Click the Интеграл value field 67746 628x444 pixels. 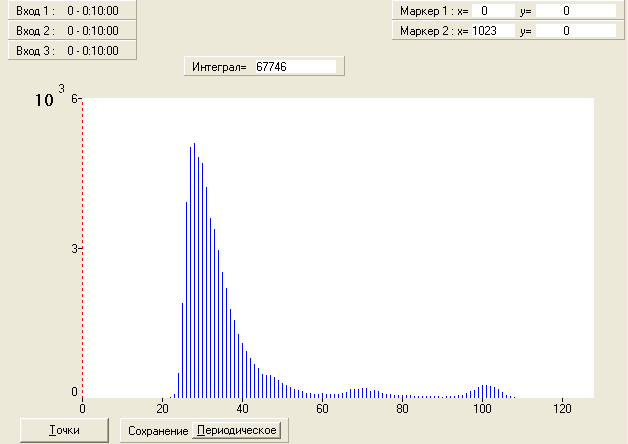pos(295,66)
